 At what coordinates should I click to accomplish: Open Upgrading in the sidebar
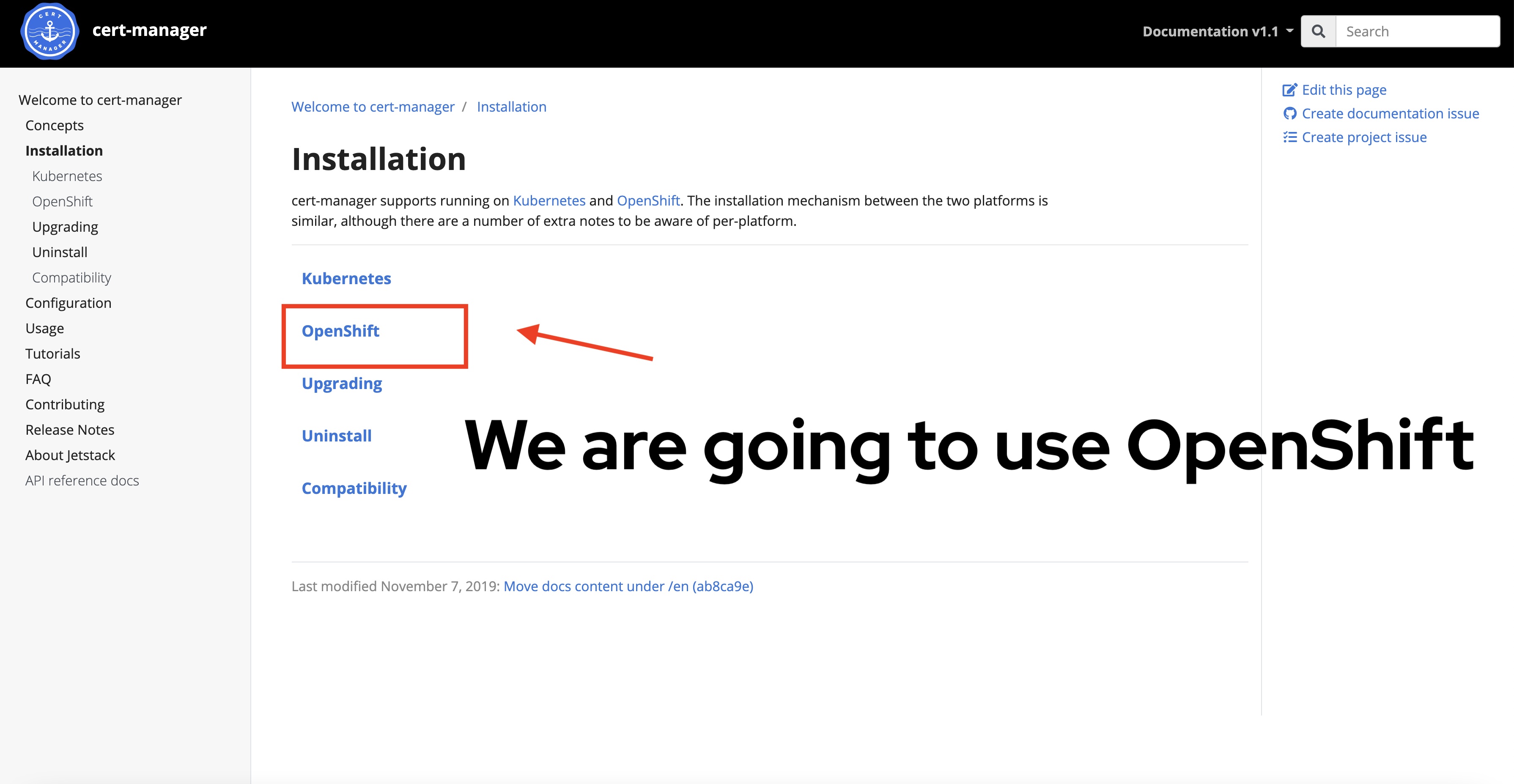coord(65,227)
